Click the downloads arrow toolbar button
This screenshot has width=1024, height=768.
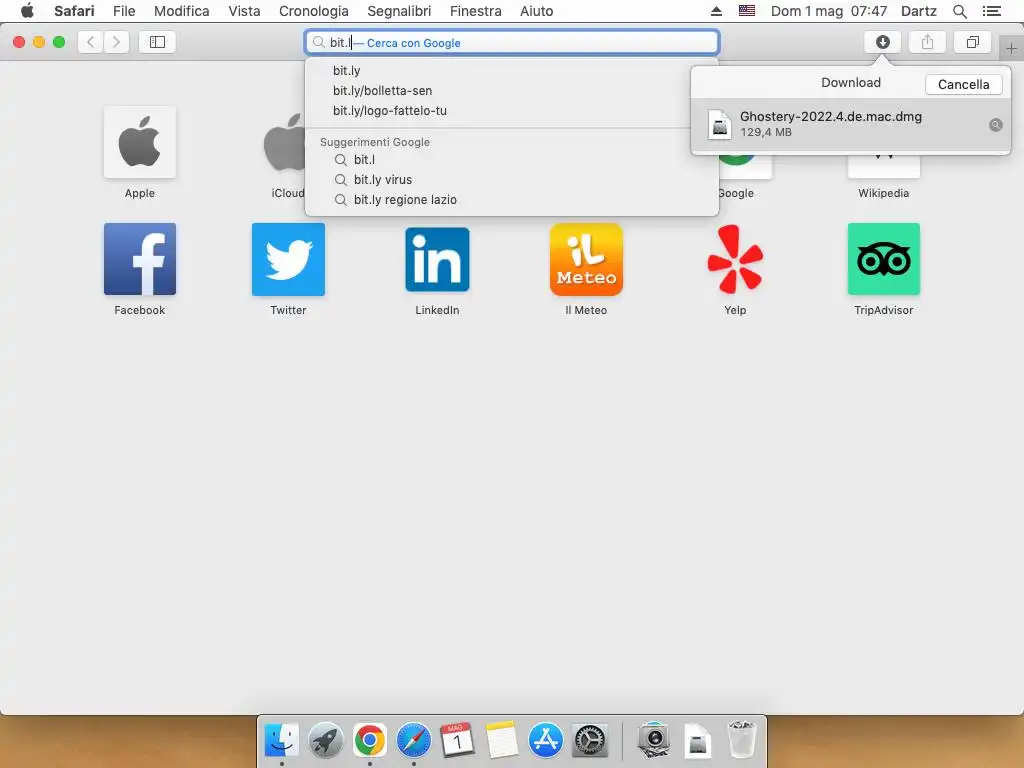tap(883, 42)
